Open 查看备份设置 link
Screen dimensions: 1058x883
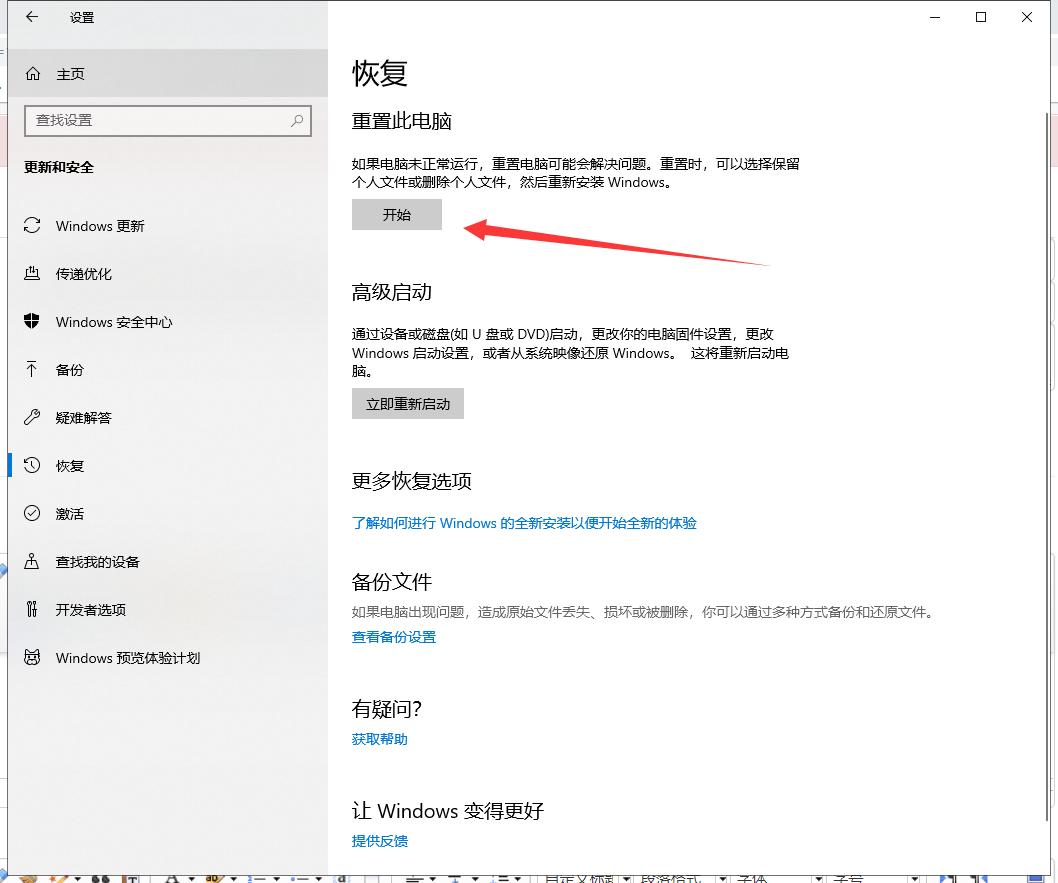[x=394, y=636]
